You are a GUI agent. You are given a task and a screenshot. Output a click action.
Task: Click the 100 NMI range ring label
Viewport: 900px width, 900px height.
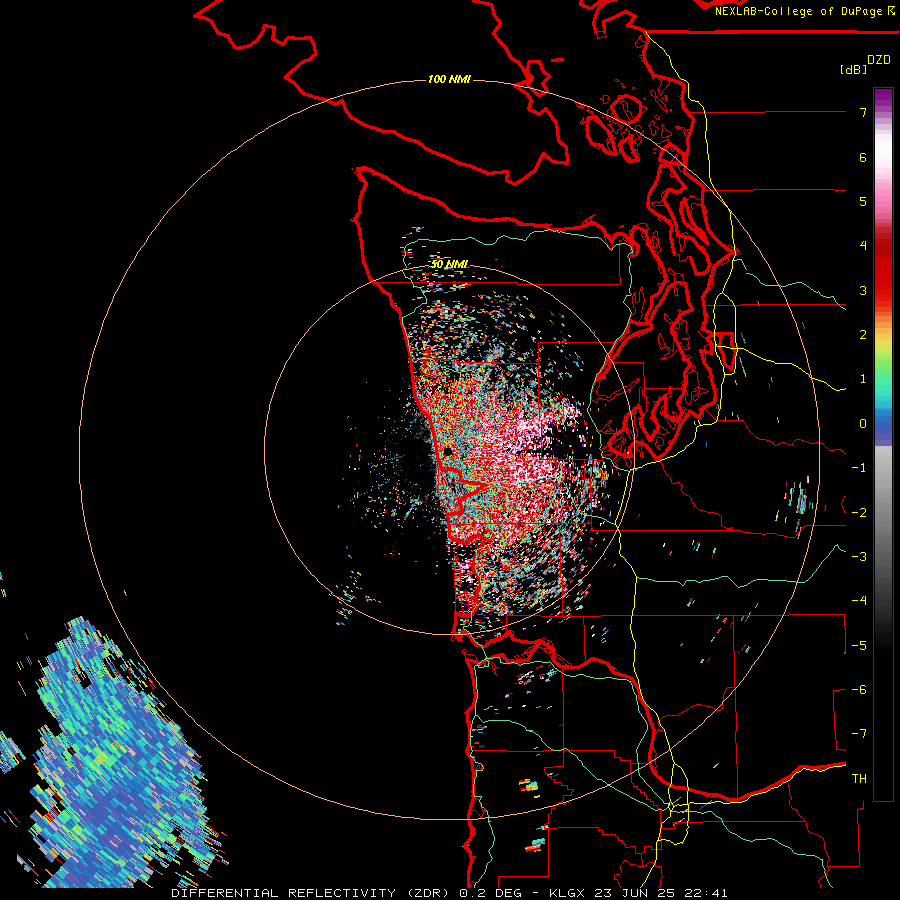449,79
